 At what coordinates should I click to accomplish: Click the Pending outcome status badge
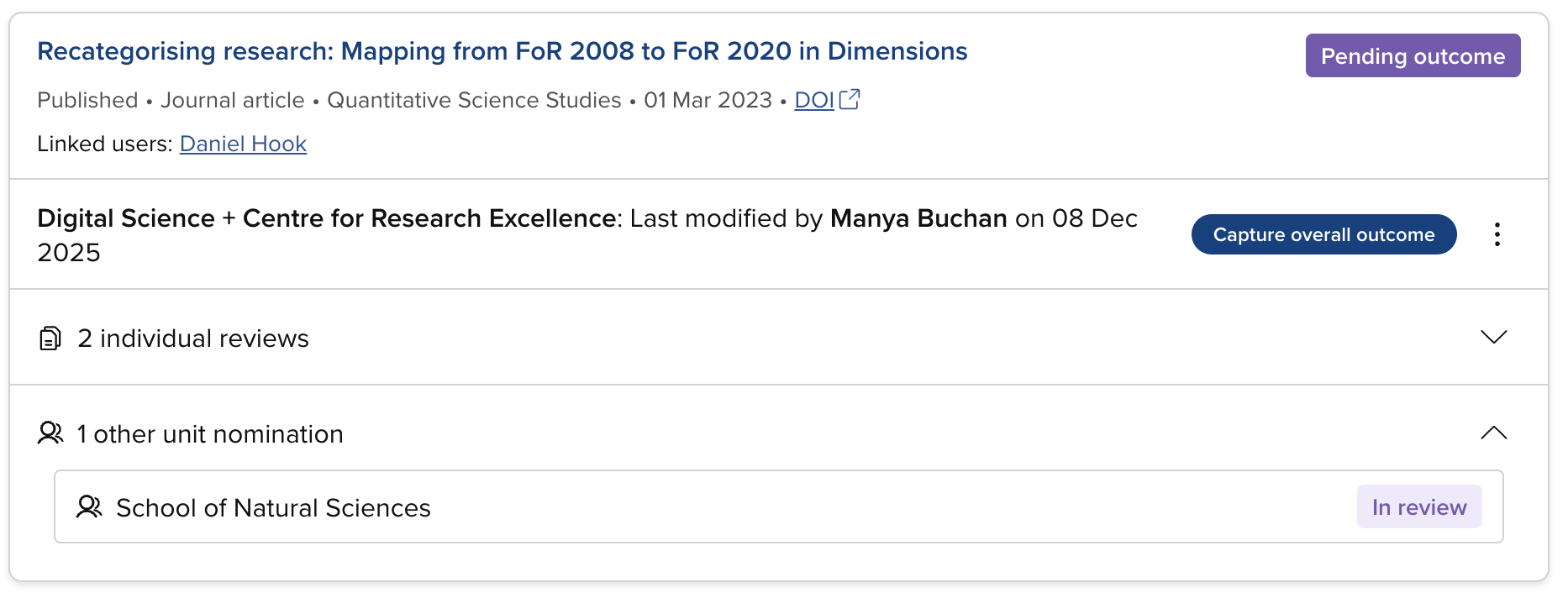pyautogui.click(x=1412, y=56)
